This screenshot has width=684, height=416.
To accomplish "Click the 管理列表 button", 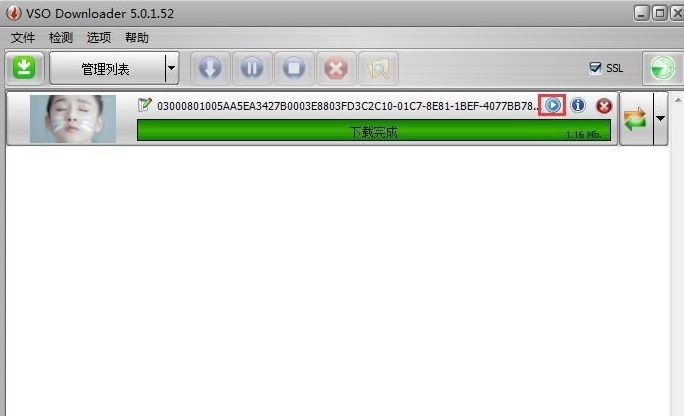I will (107, 68).
